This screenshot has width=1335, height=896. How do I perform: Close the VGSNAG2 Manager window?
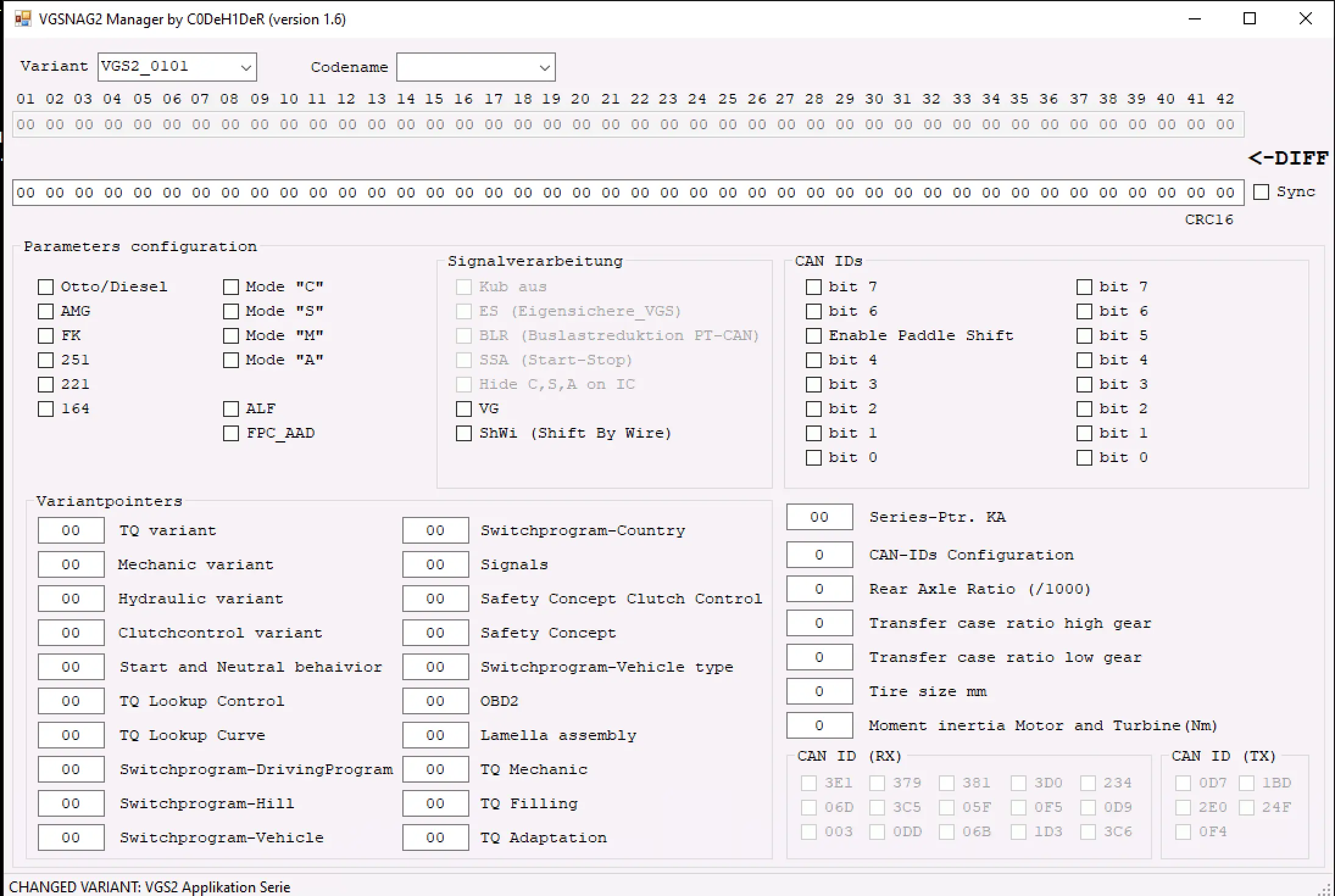(x=1305, y=19)
